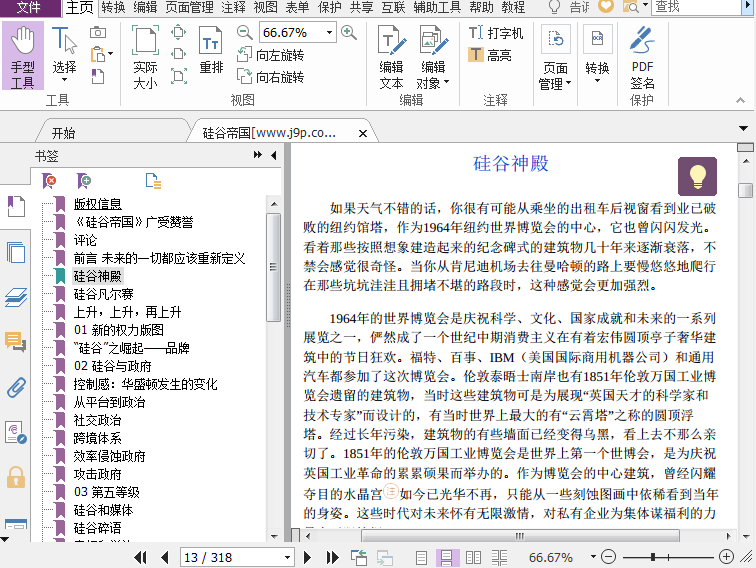Click the zoom slider in status bar
Viewport: 756px width, 568px height.
[653, 557]
